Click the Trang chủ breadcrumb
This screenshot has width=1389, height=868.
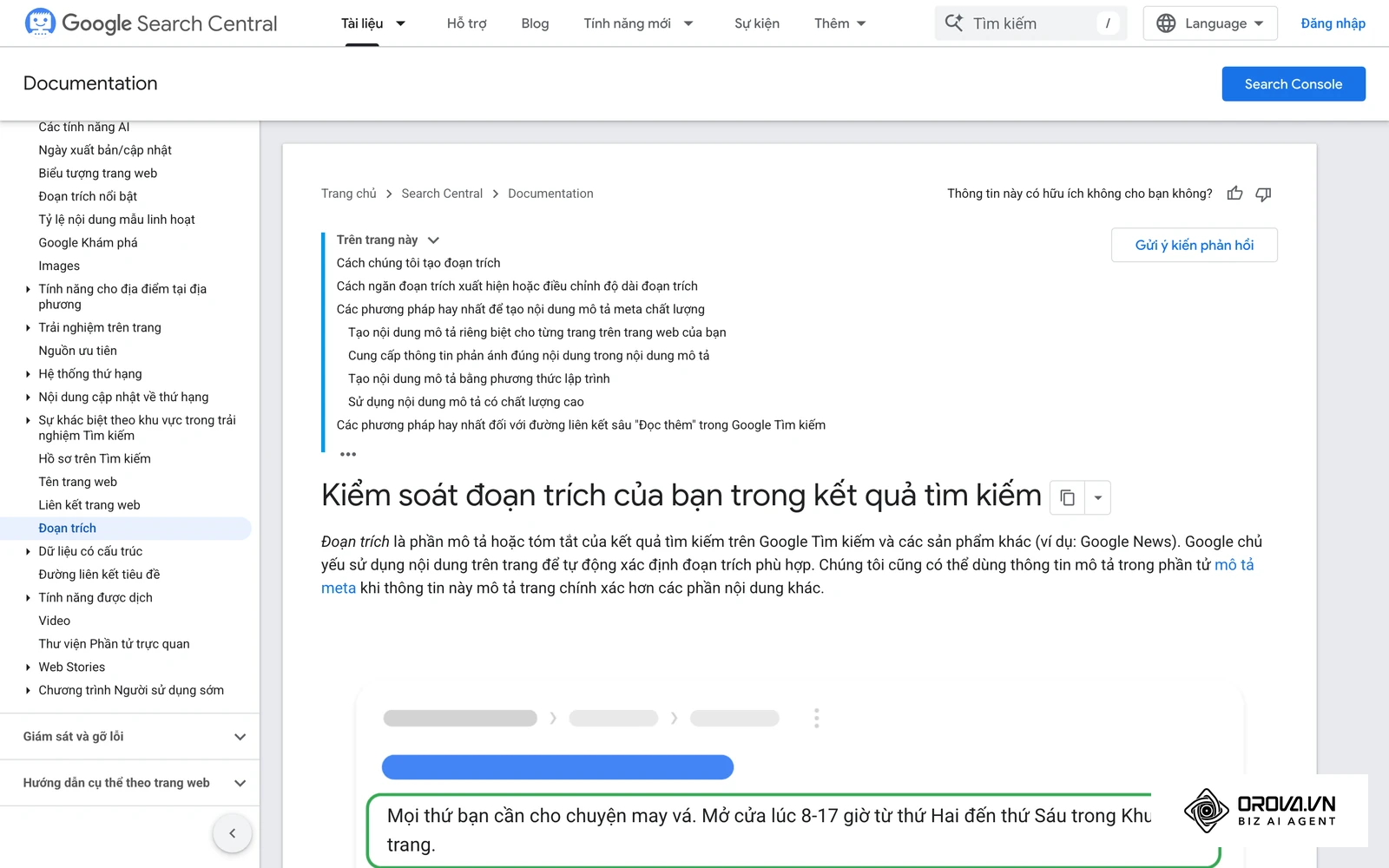(349, 194)
